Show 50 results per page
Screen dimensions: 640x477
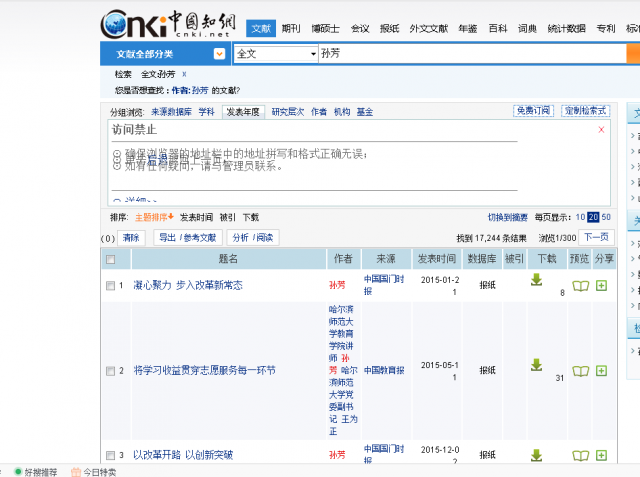click(x=606, y=217)
